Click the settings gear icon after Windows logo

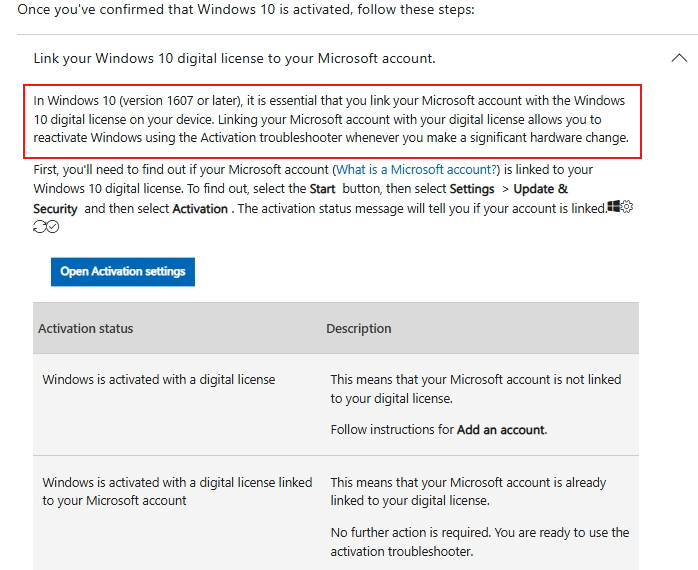click(x=627, y=207)
